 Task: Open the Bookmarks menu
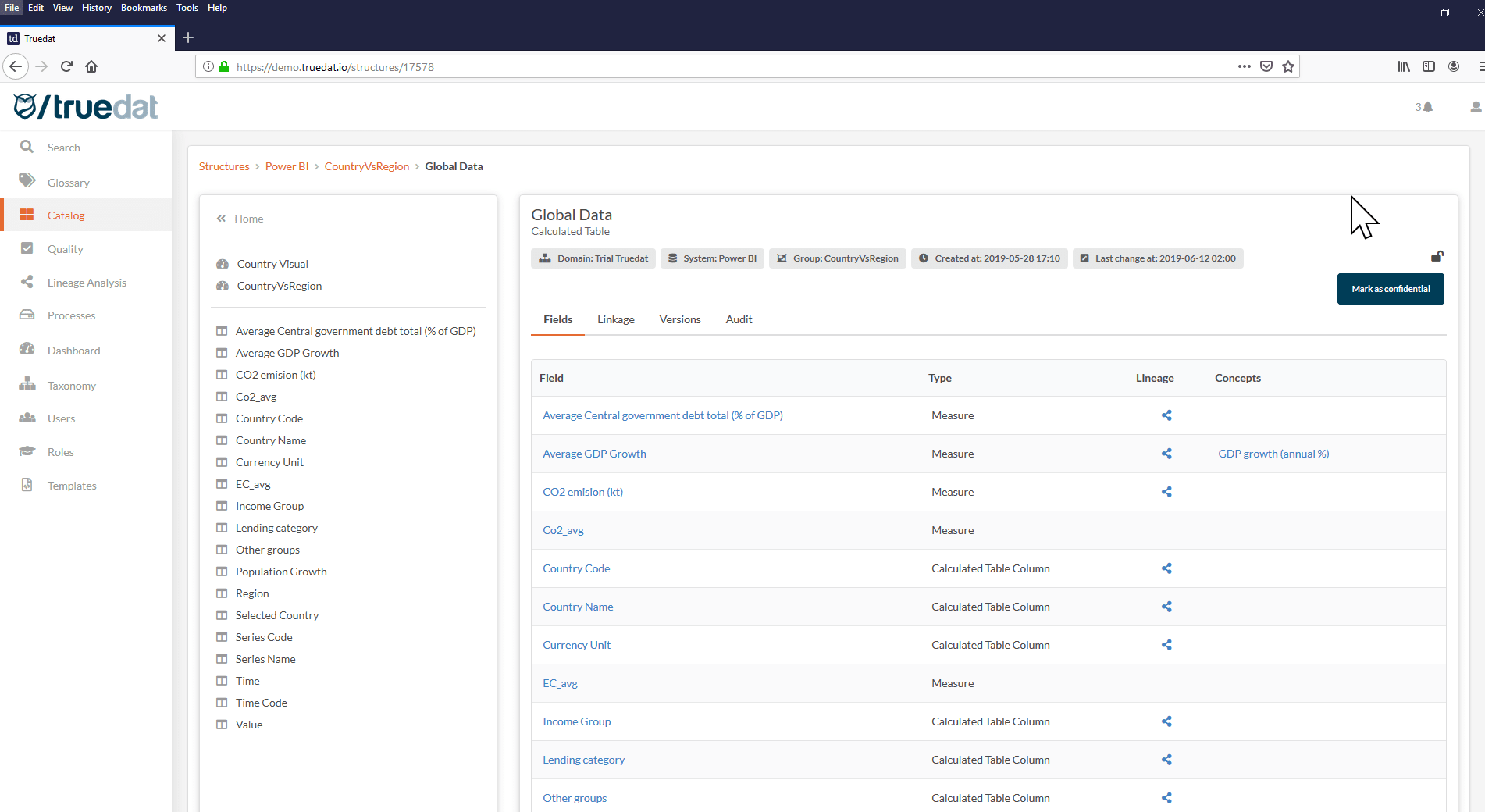[x=144, y=8]
